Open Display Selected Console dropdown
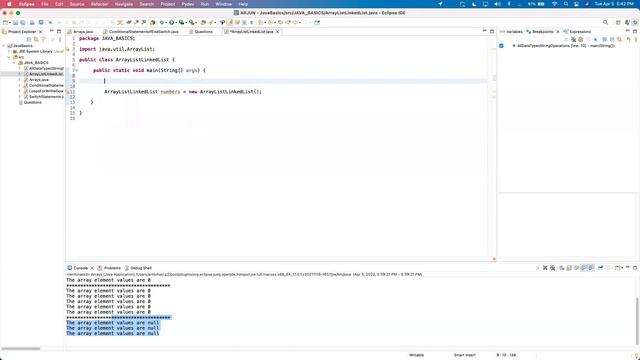The height and width of the screenshot is (360, 640). tap(611, 268)
